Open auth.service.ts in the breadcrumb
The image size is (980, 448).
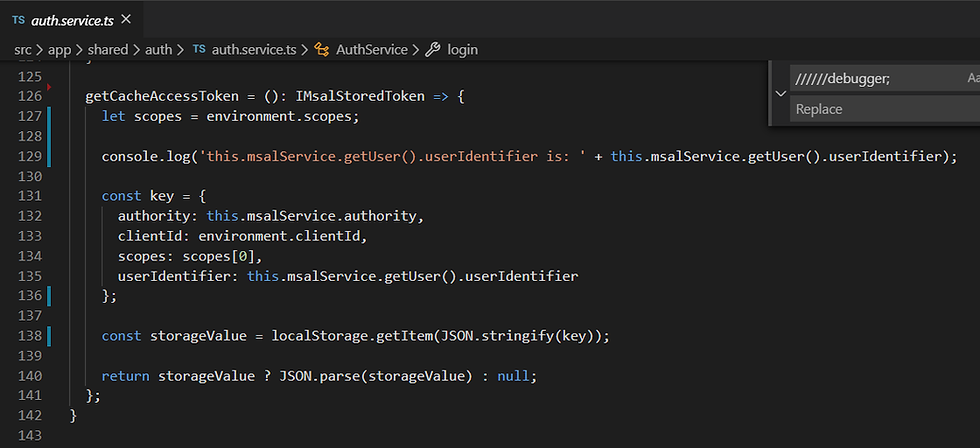click(254, 49)
